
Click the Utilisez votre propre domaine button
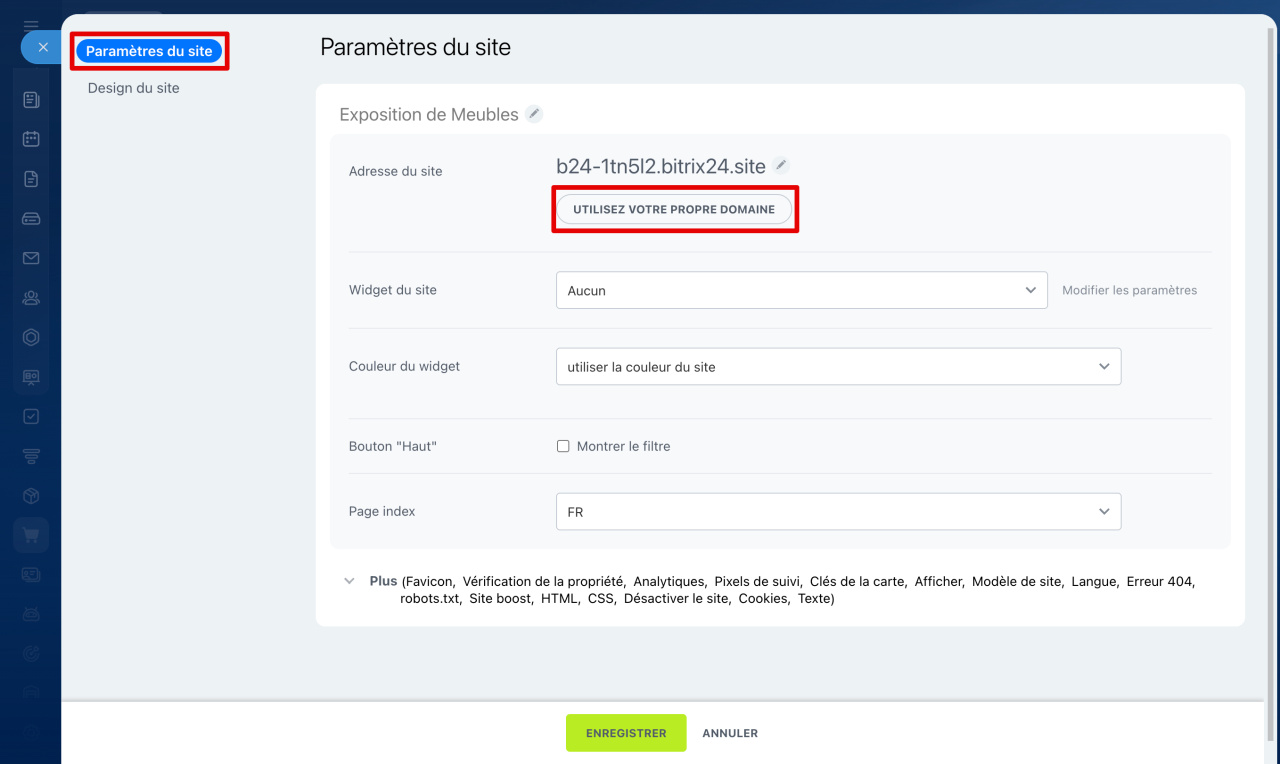(x=674, y=210)
